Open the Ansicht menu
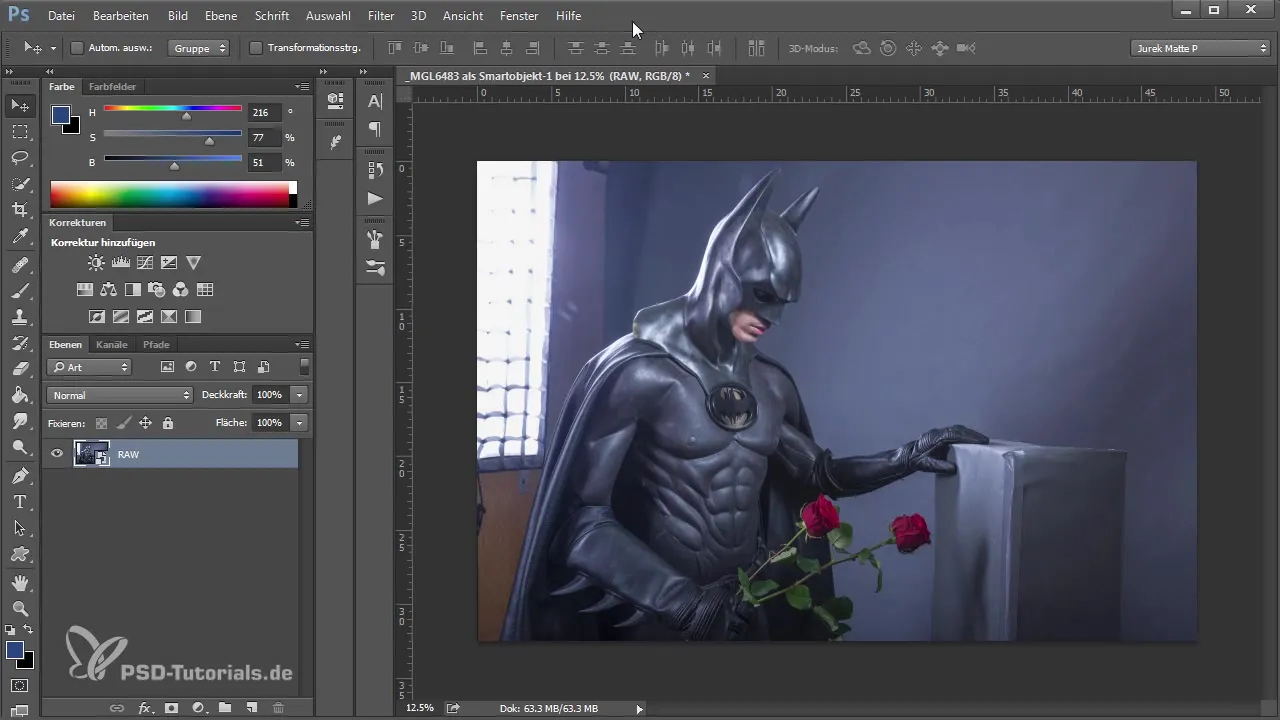Screen dimensions: 1280x720 pos(462,16)
